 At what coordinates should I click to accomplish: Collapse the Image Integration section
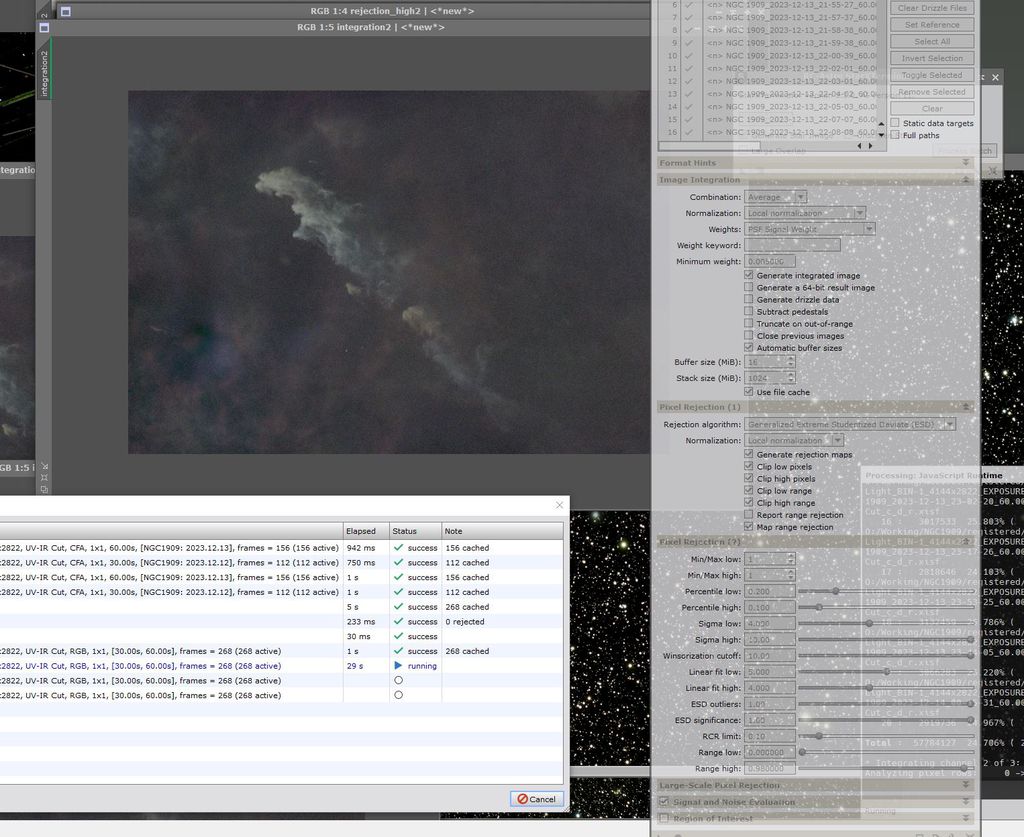tap(966, 180)
